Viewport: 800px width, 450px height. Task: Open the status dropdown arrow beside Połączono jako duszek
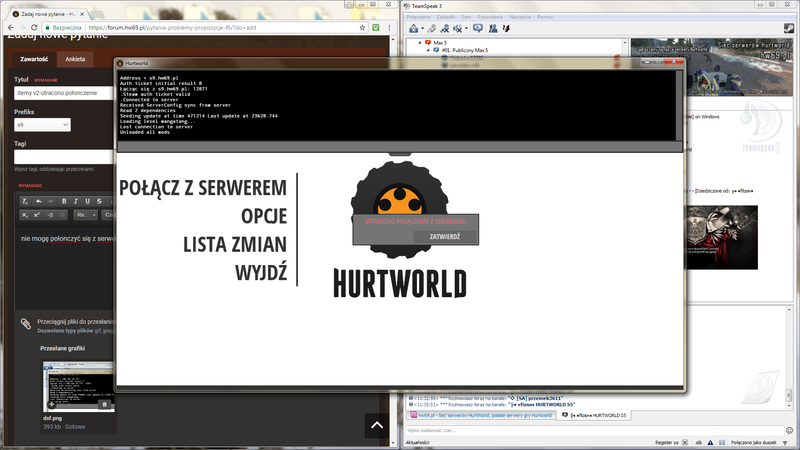(x=785, y=443)
